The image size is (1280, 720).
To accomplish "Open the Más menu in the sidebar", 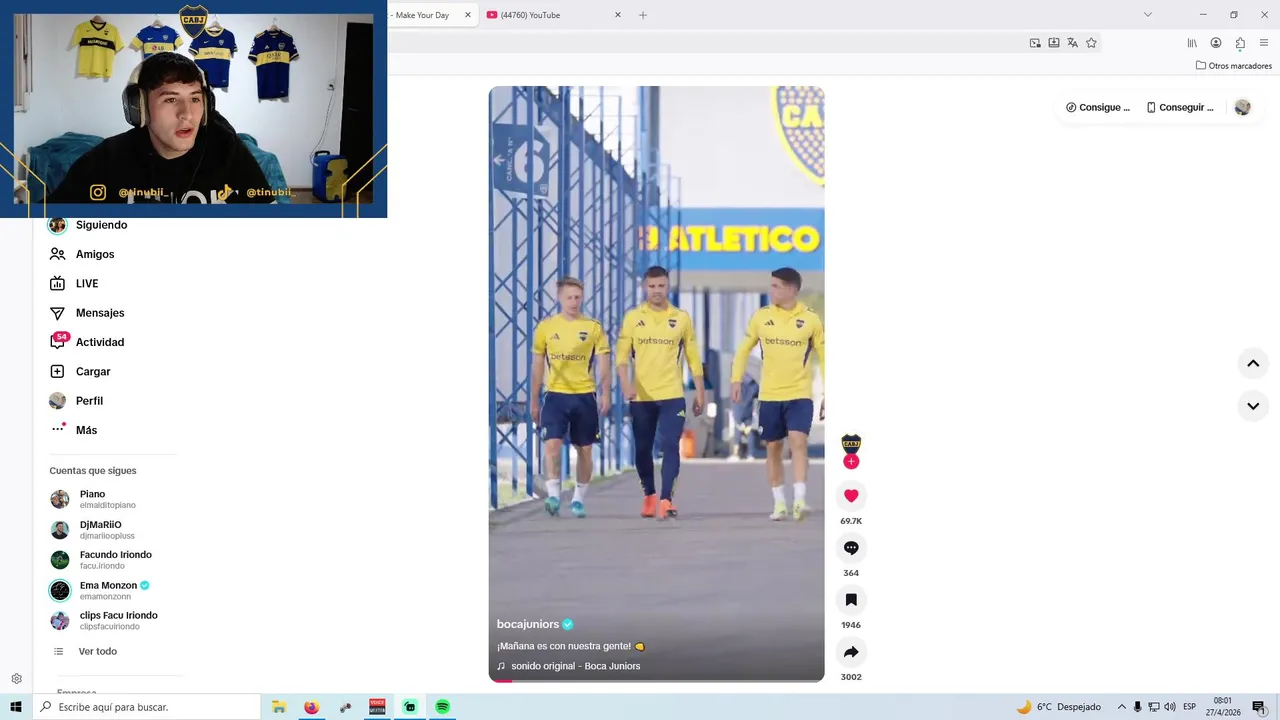I will pyautogui.click(x=86, y=430).
